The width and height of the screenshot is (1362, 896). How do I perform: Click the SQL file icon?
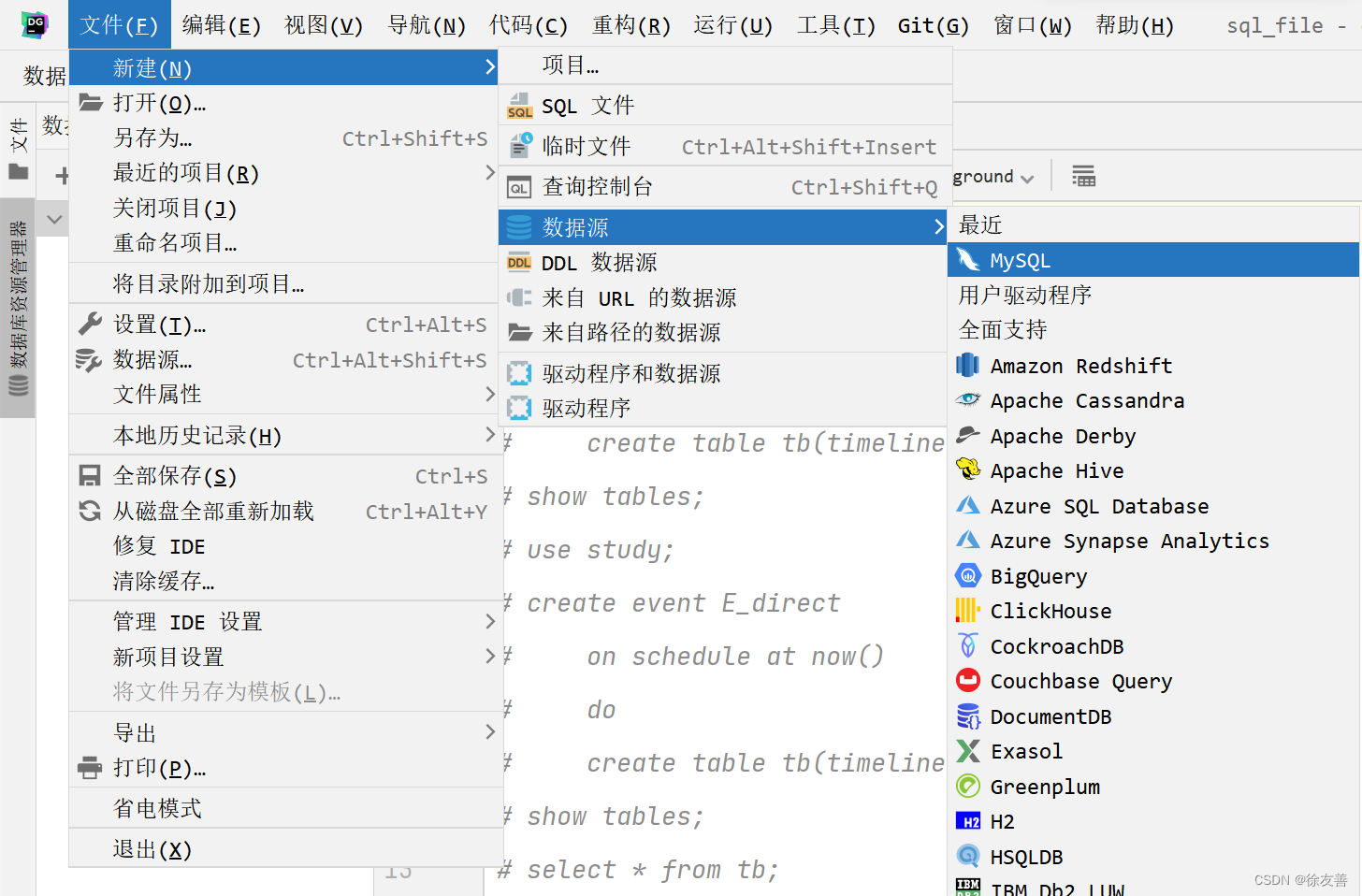tap(519, 106)
